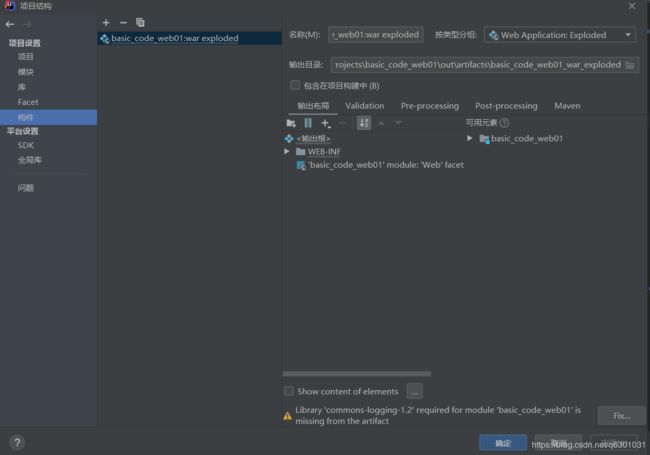The height and width of the screenshot is (455, 650).
Task: Open help for available elements
Action: coord(504,123)
